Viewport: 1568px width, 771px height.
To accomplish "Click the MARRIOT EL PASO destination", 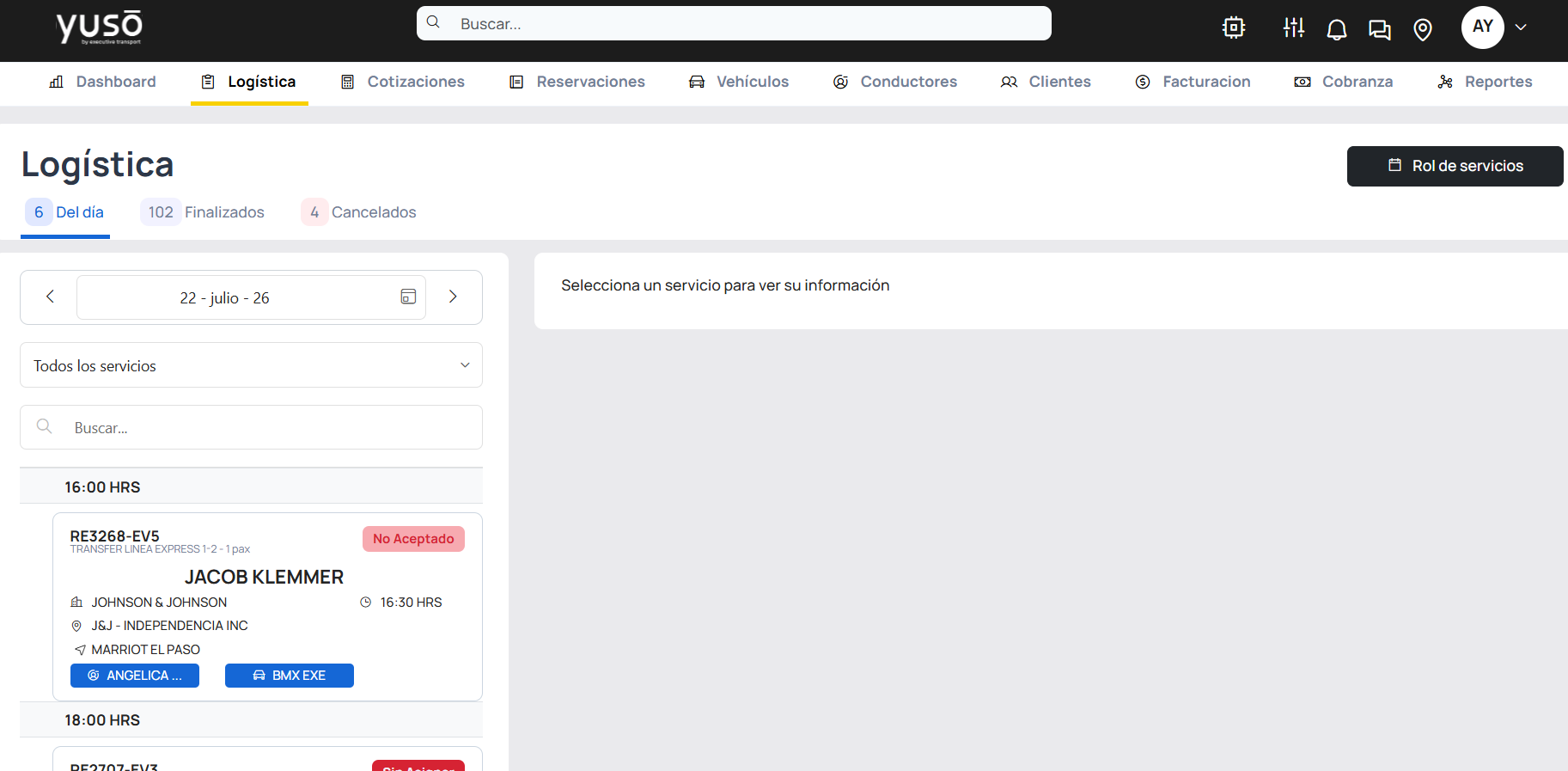I will [x=145, y=650].
